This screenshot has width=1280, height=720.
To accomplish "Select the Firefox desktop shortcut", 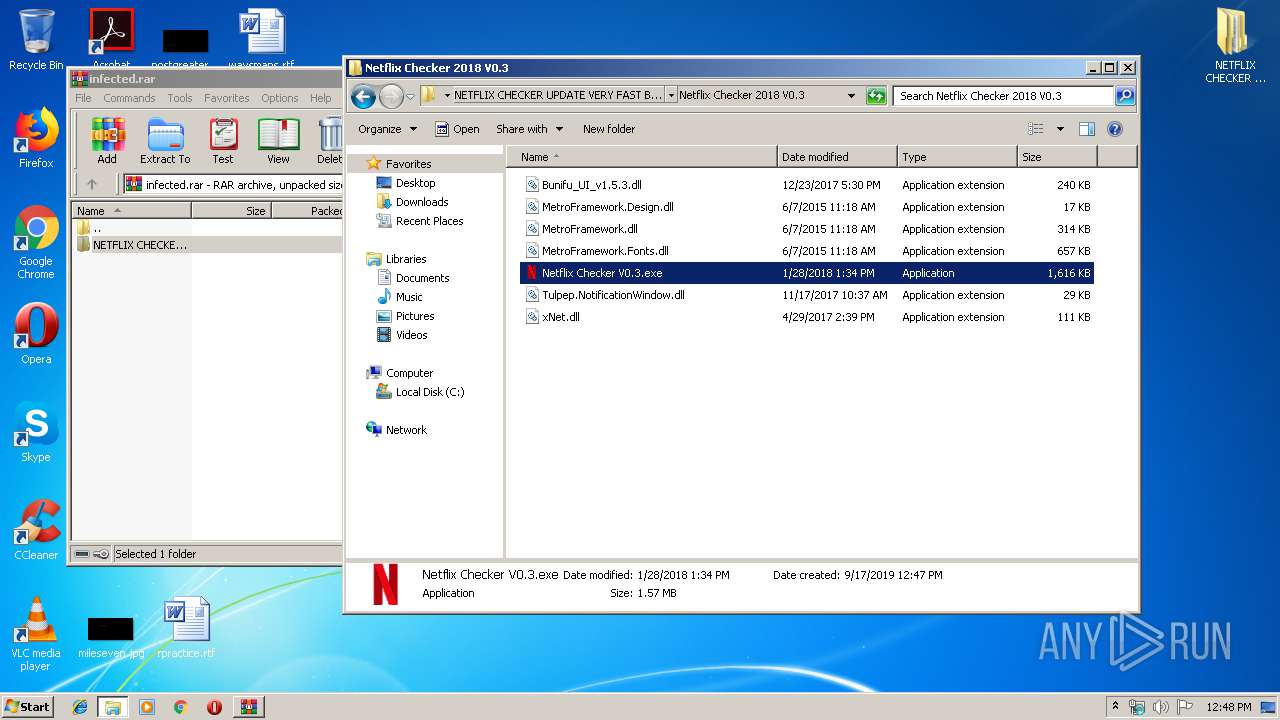I will point(36,138).
